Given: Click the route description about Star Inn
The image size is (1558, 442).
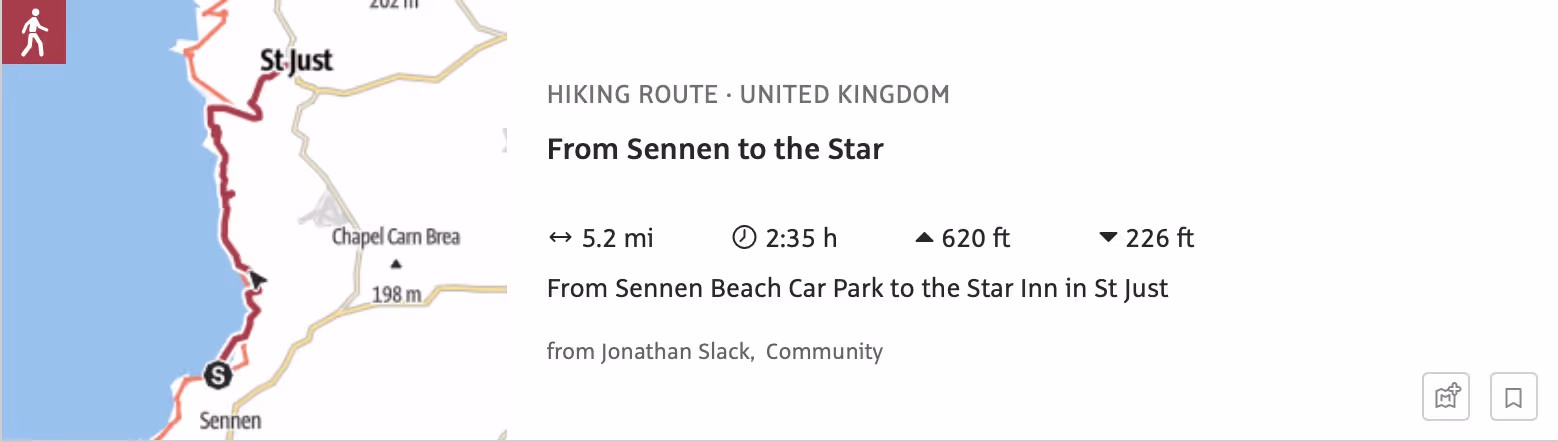Looking at the screenshot, I should 857,289.
